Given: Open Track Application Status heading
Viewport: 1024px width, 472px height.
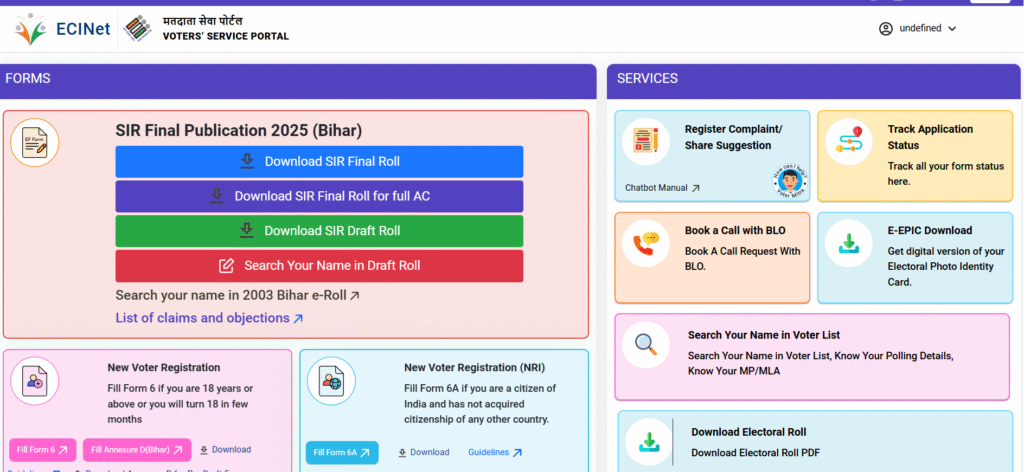Looking at the screenshot, I should click(x=930, y=137).
